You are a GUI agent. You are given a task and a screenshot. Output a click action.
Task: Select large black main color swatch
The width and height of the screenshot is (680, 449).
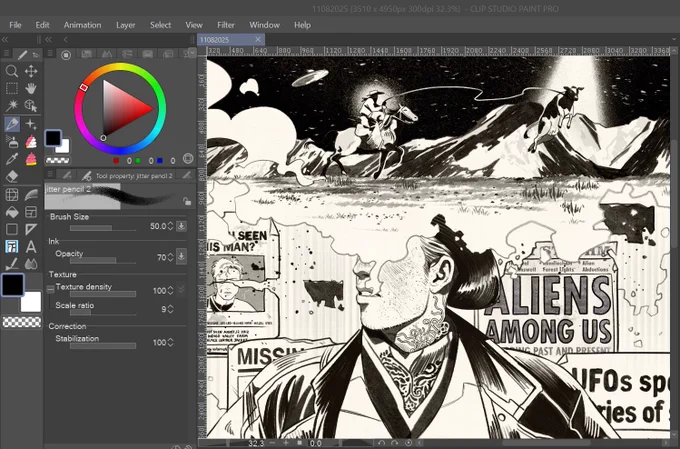click(x=13, y=285)
